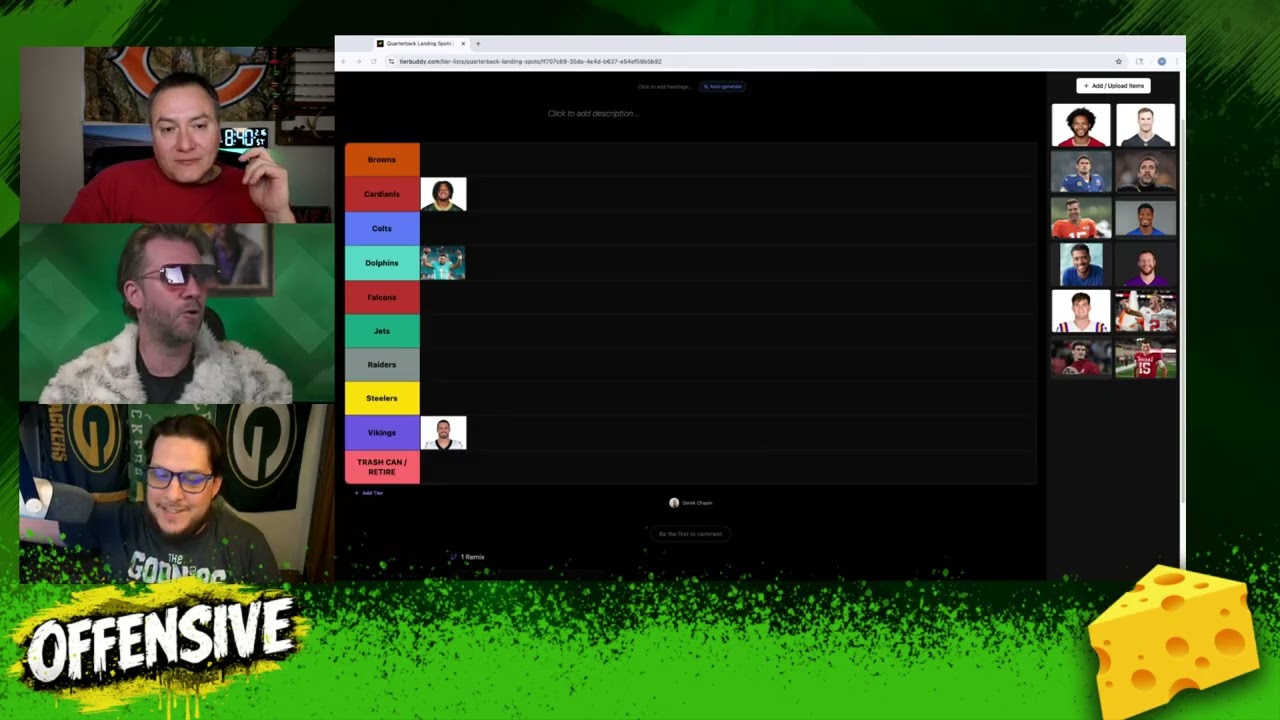Viewport: 1280px width, 720px height.
Task: Select the Quarterback Landing Spots tab
Action: [x=420, y=43]
